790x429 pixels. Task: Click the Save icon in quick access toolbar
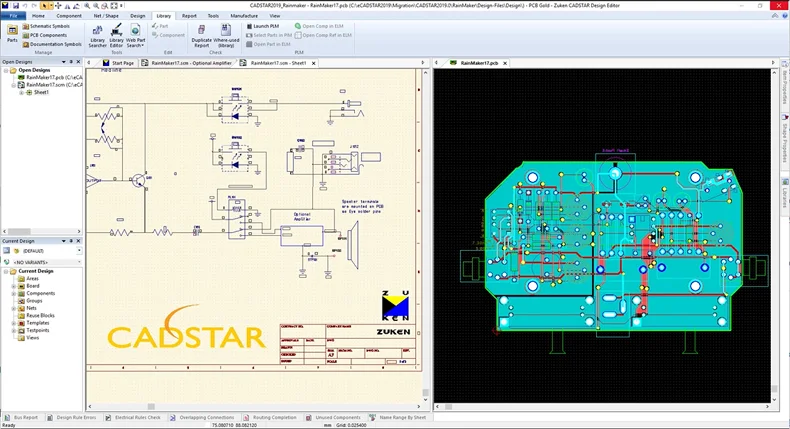pyautogui.click(x=16, y=6)
